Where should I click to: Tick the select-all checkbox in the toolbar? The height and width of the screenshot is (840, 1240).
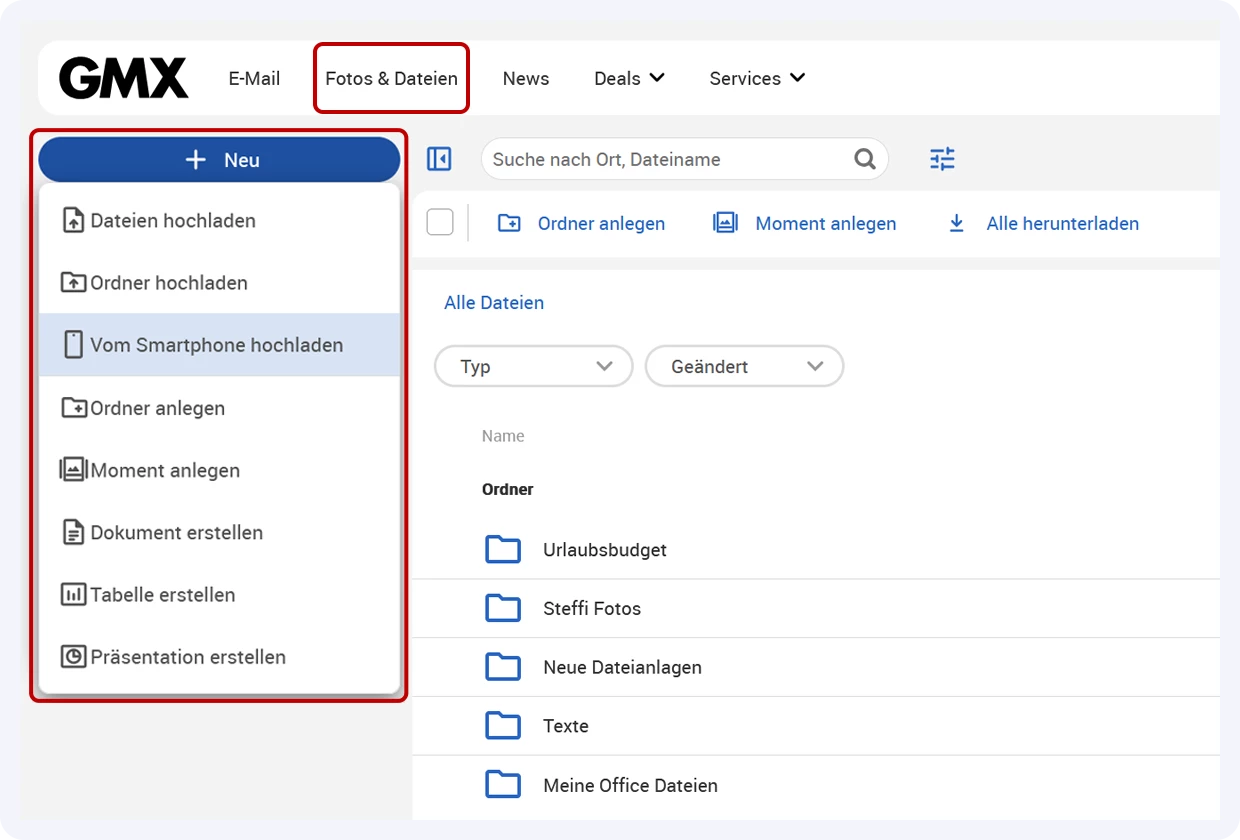[x=440, y=222]
